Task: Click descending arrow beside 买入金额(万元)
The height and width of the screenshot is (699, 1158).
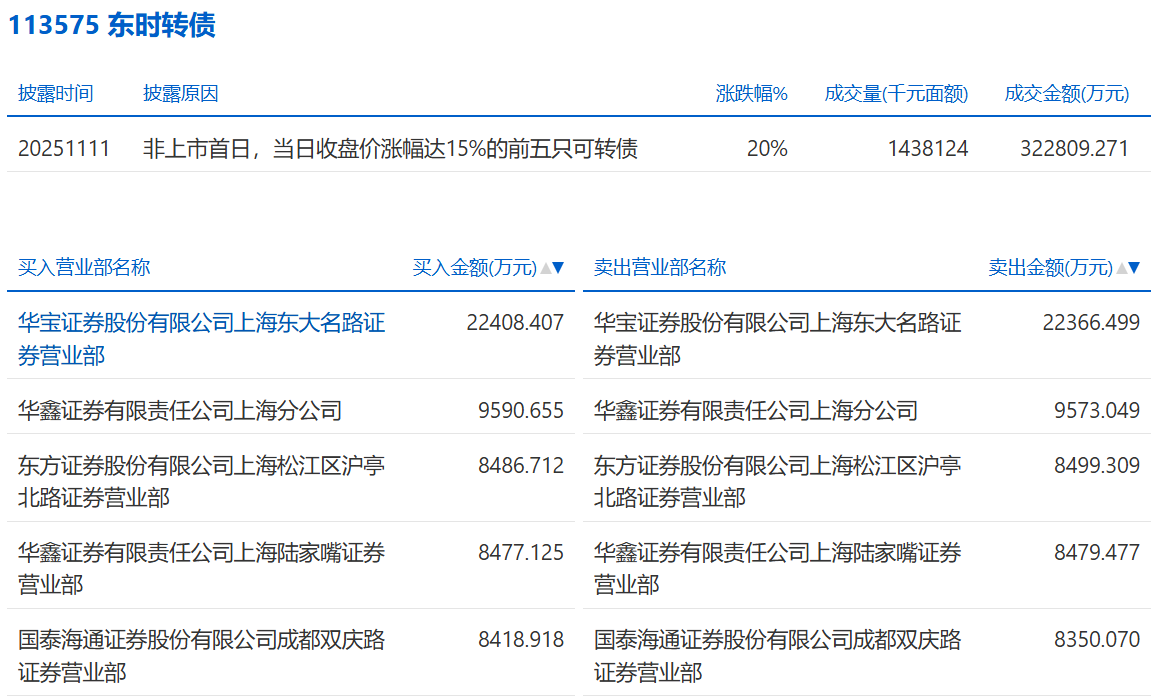Action: tap(558, 267)
